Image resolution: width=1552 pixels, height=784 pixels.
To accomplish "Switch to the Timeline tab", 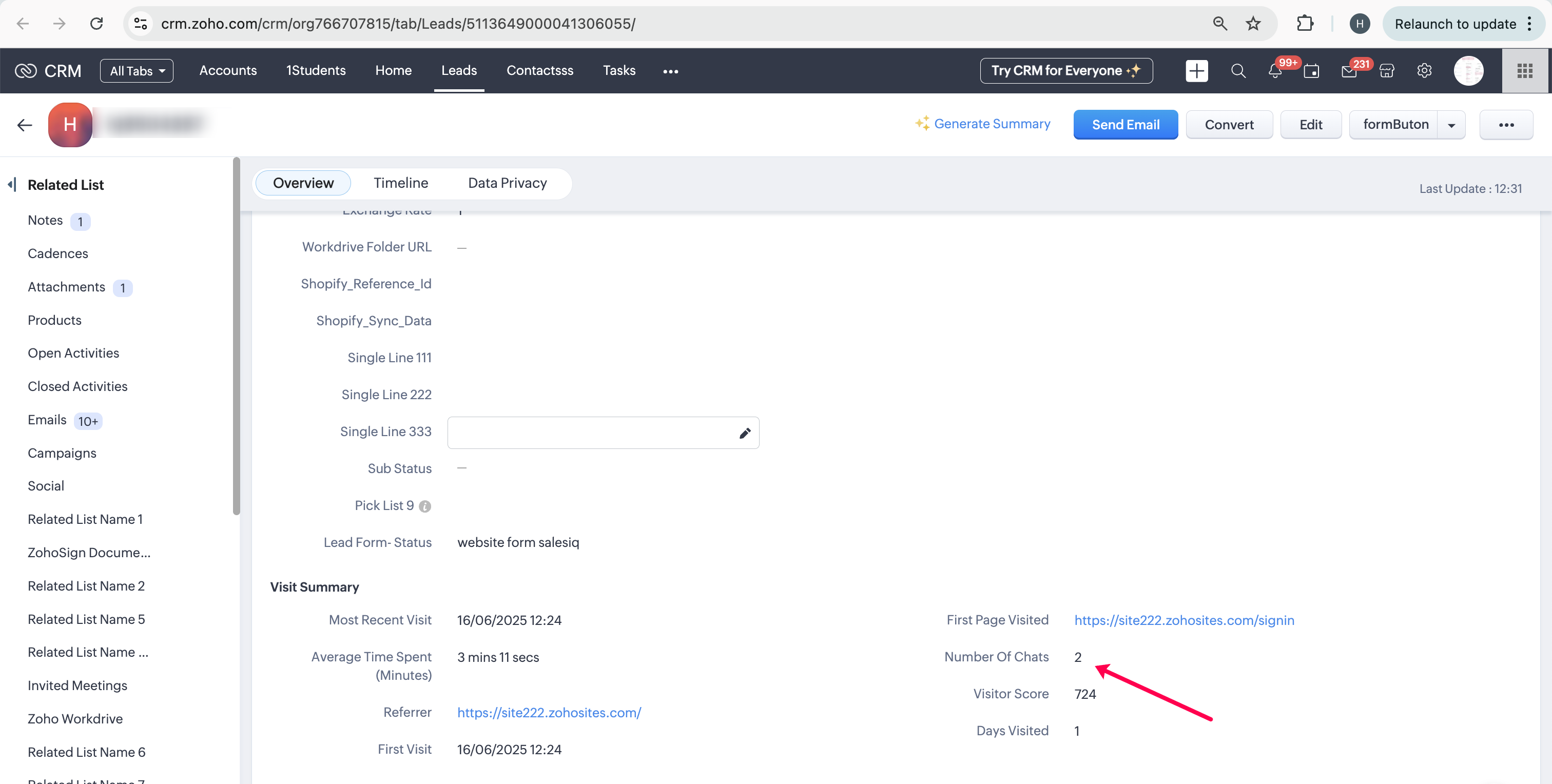I will (x=401, y=183).
